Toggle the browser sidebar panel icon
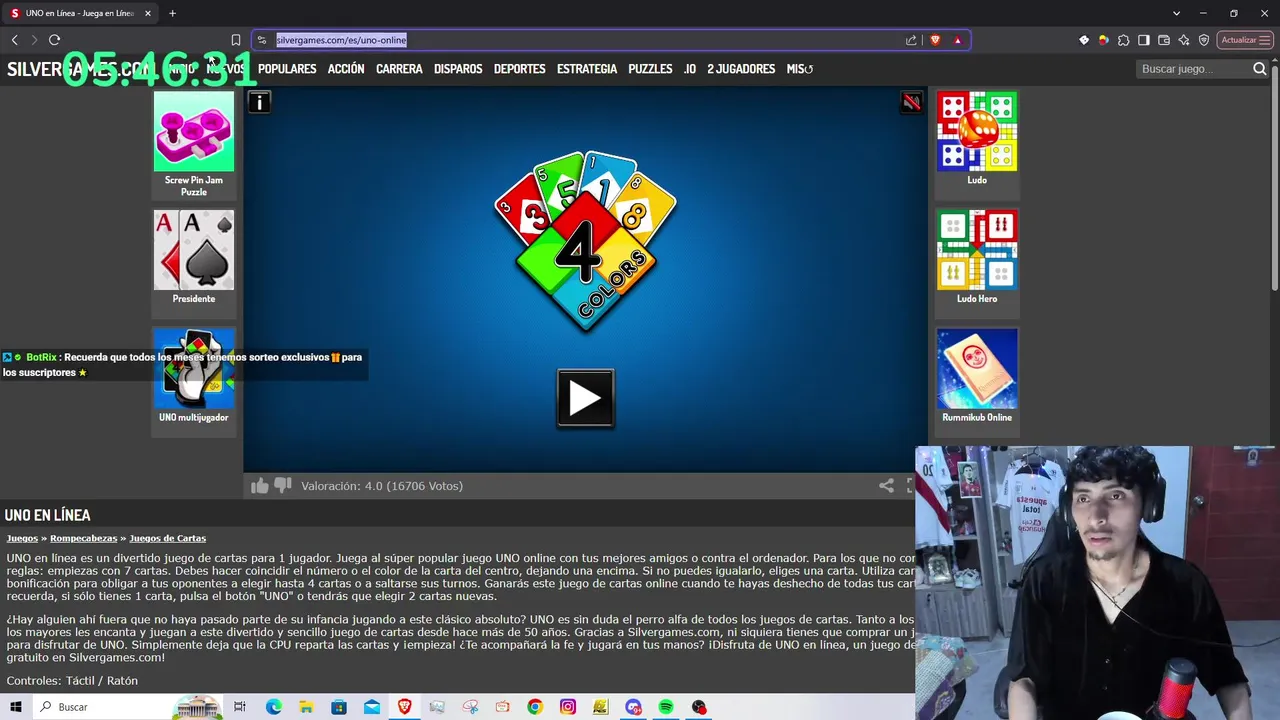1280x720 pixels. click(x=1144, y=40)
